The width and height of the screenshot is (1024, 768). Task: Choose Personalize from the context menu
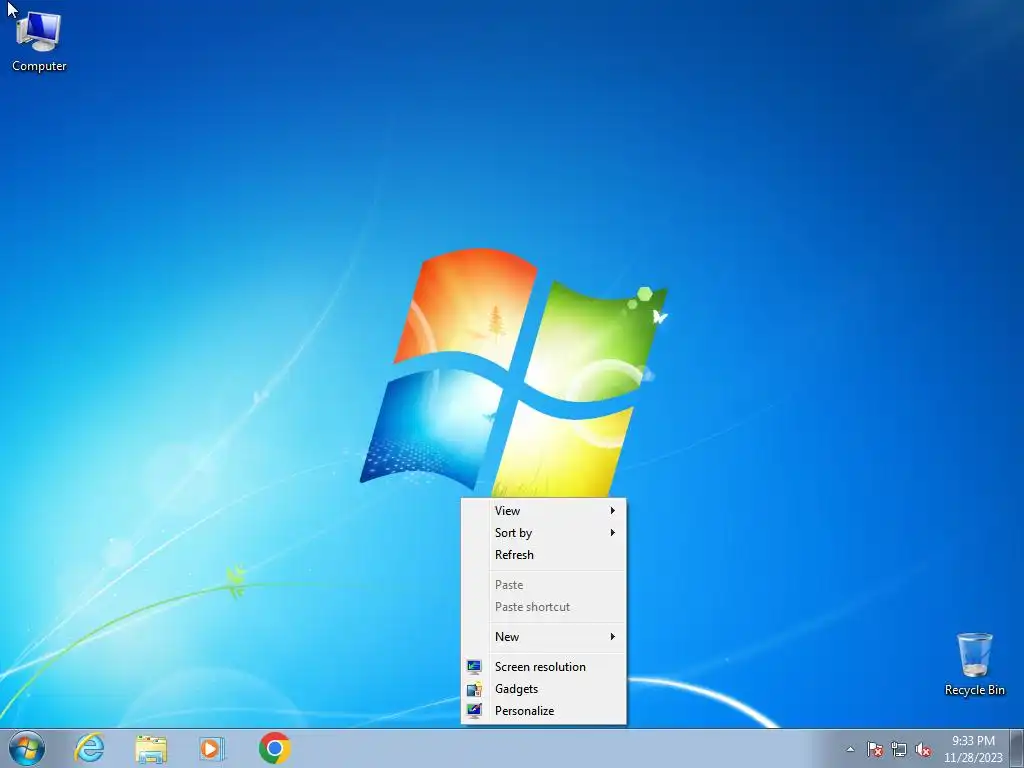pos(543,711)
